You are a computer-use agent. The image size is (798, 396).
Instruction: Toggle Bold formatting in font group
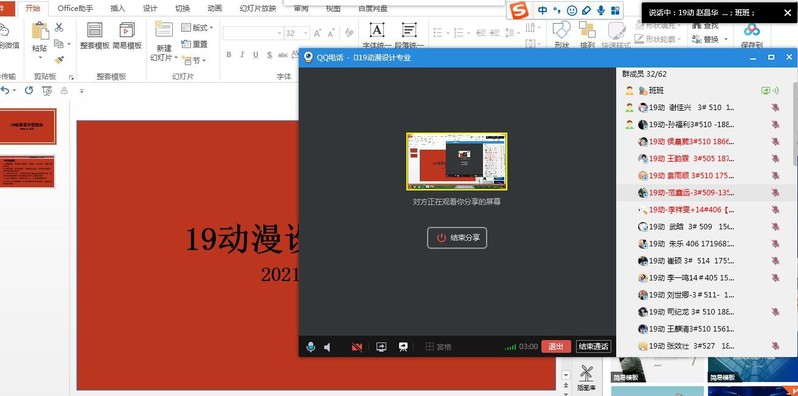229,55
